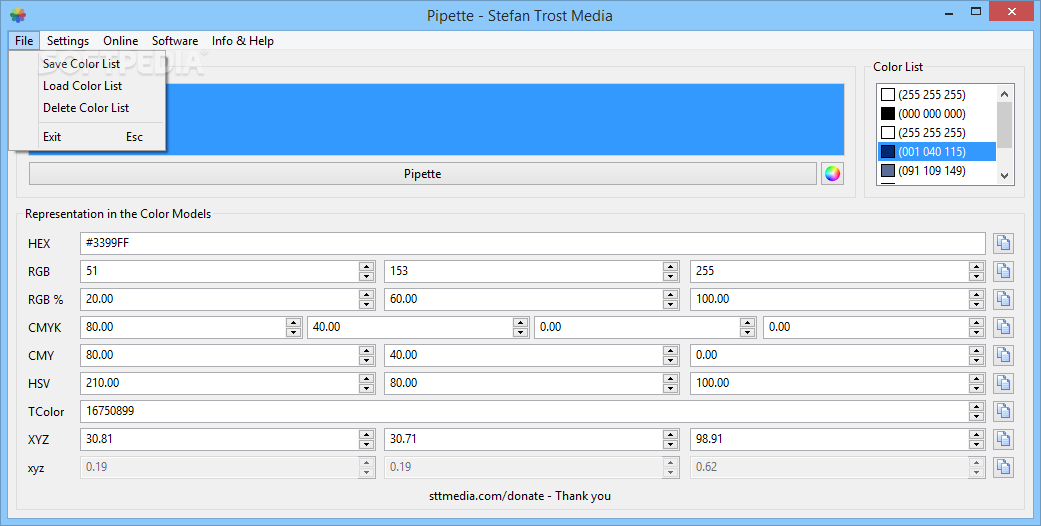Screen dimensions: 1041x526
Task: Select the (001 040 115) color entry
Action: pyautogui.click(x=937, y=151)
